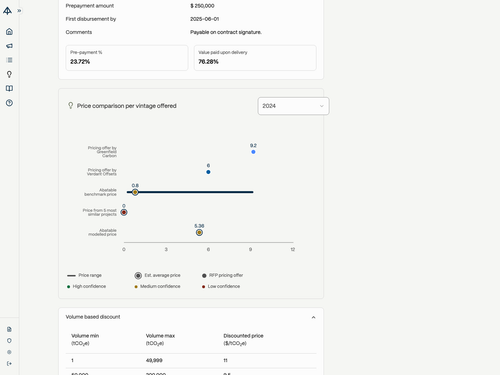Click the grey user avatar dot
Screen dimensions: 500x375
tap(9, 352)
